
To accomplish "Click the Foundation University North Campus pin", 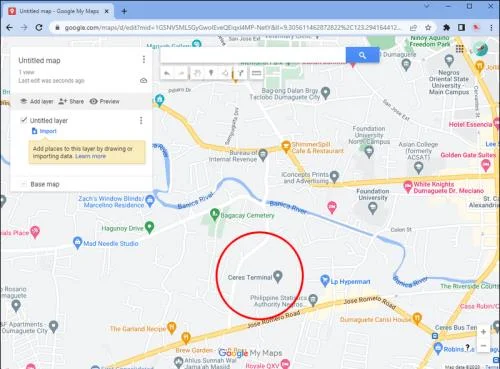I will click(x=369, y=152).
